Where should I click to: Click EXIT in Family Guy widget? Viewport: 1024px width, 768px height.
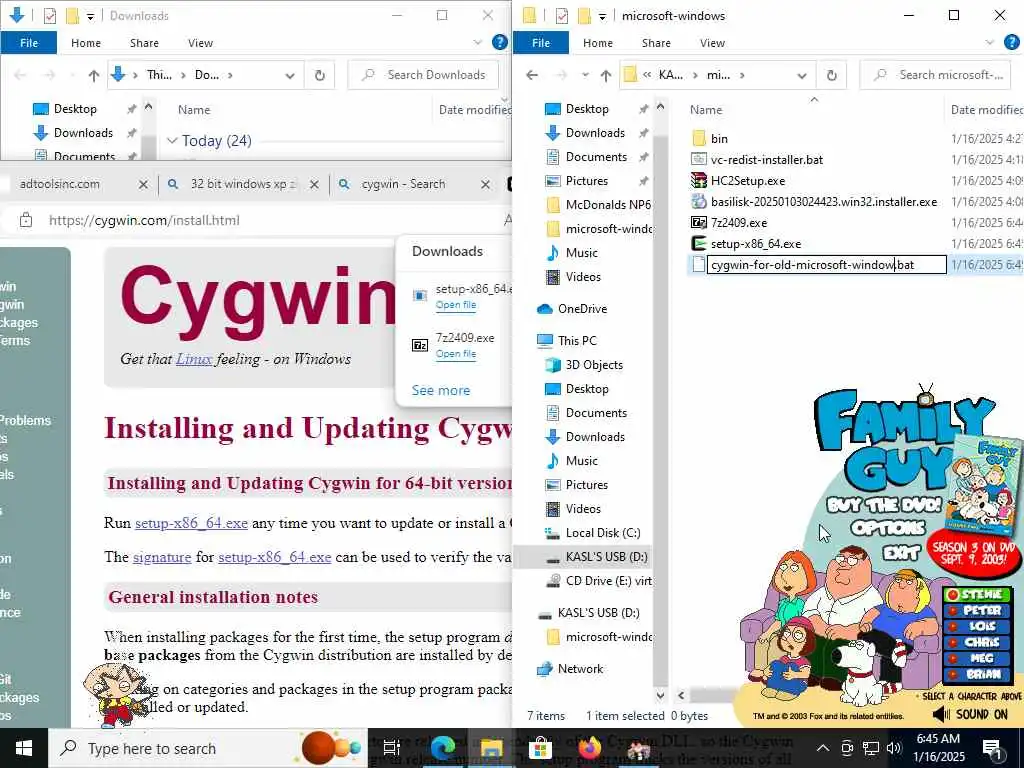[901, 554]
